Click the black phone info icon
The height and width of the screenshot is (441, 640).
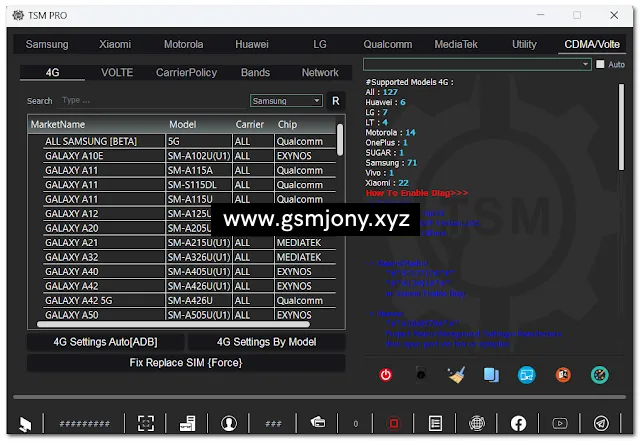click(x=421, y=374)
